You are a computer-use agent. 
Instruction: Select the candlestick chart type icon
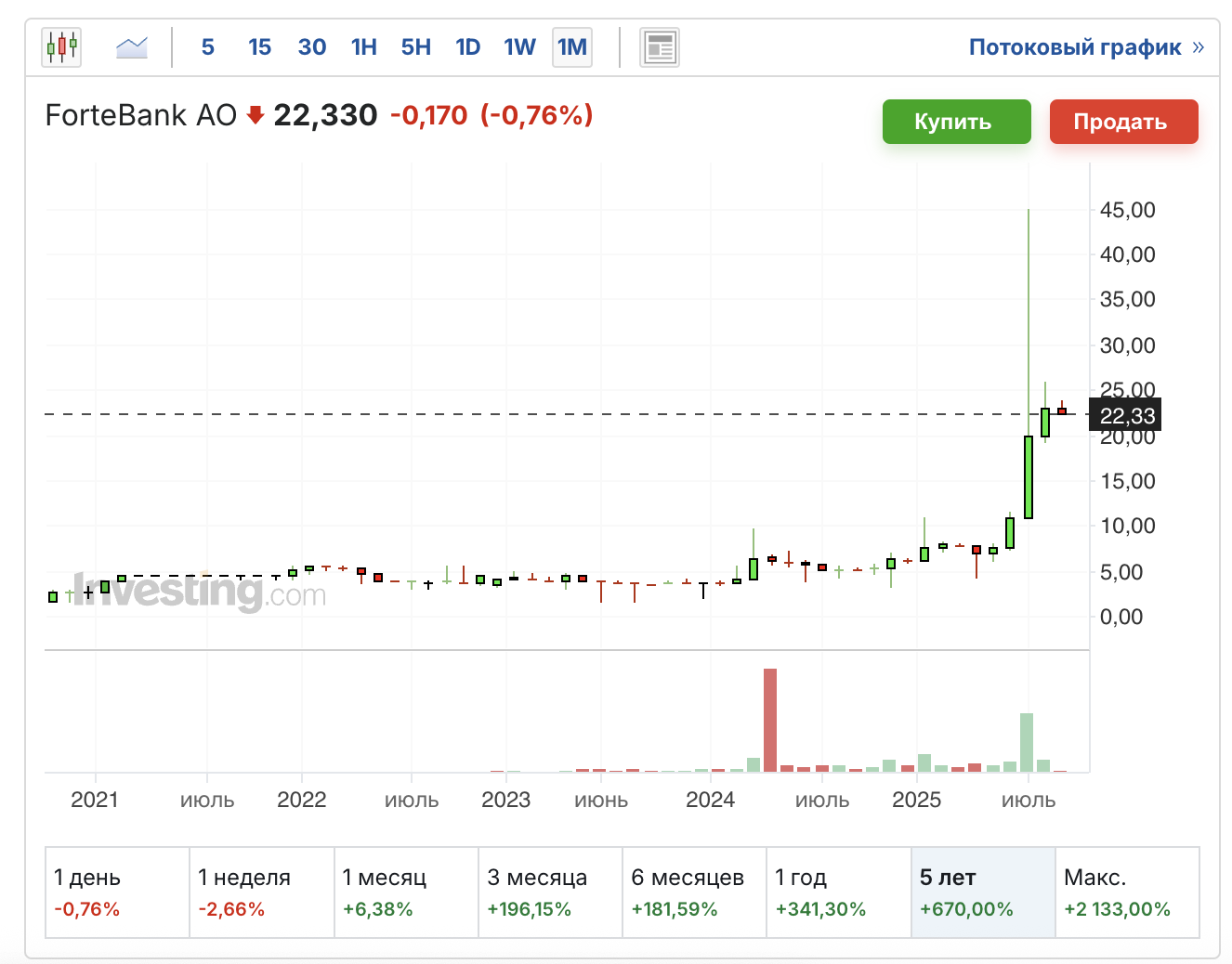tap(61, 47)
